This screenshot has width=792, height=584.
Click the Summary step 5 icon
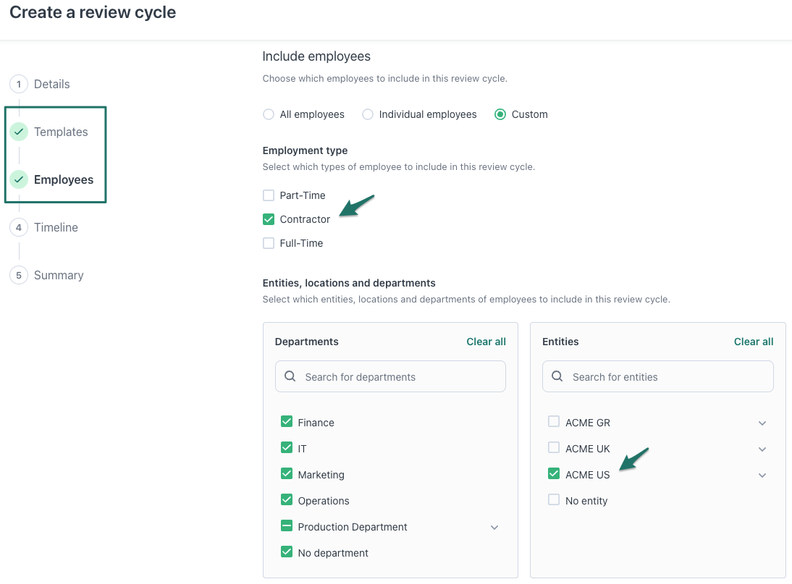[x=19, y=276]
